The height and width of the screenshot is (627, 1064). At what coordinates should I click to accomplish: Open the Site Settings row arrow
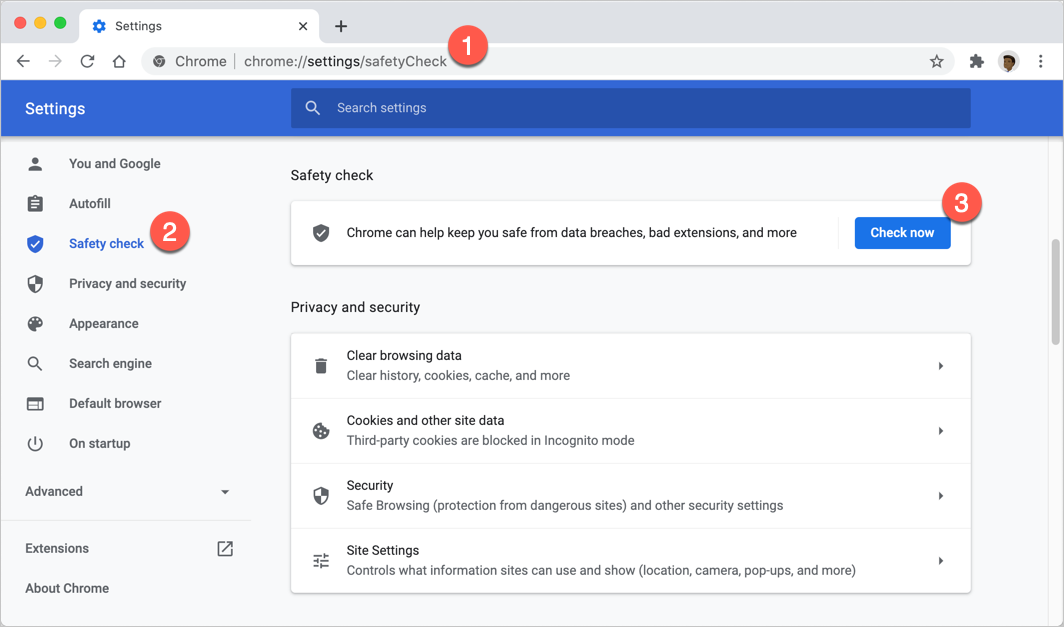coord(940,561)
